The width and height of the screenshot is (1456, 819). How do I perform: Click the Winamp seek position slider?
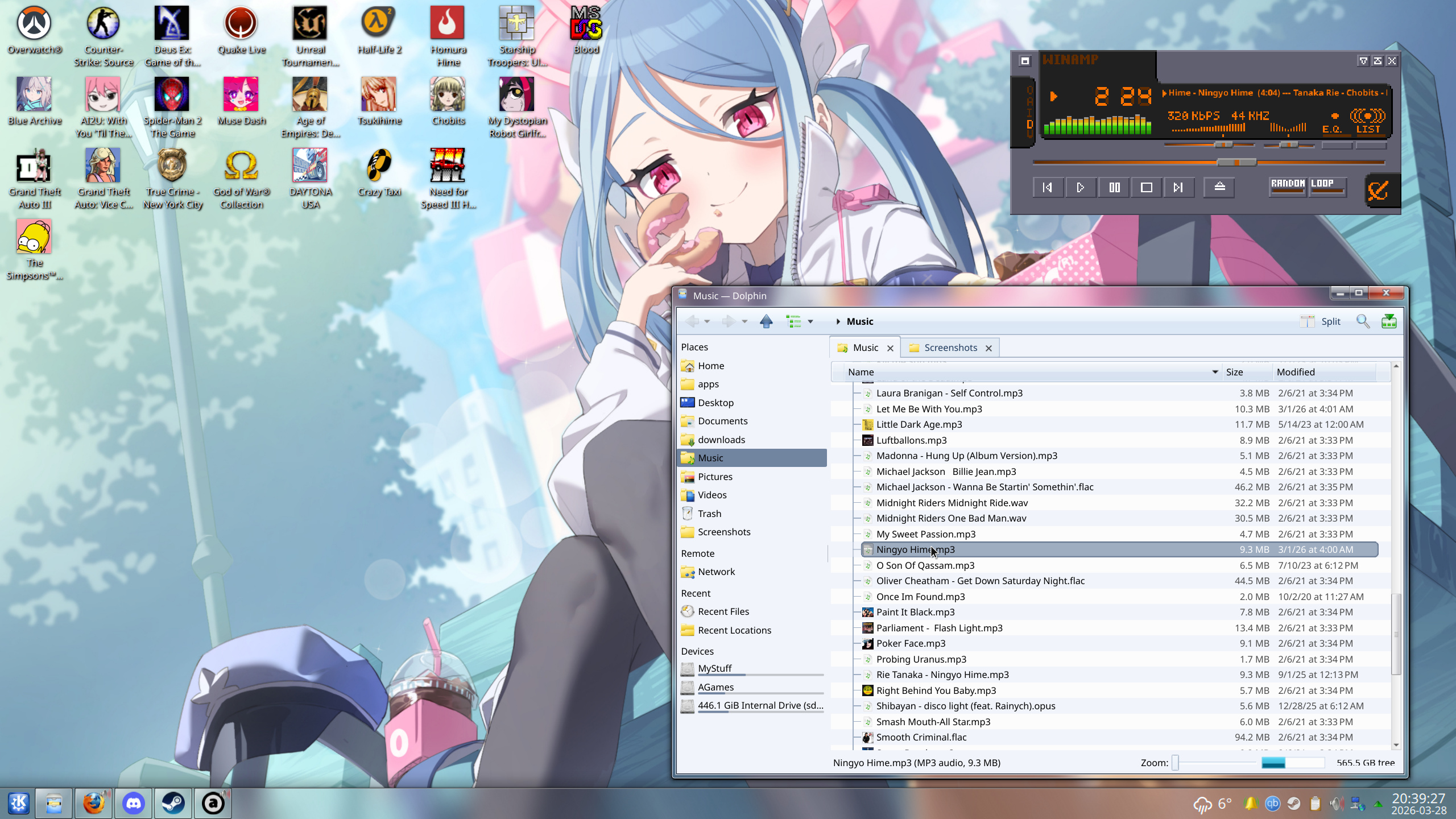pyautogui.click(x=1236, y=163)
